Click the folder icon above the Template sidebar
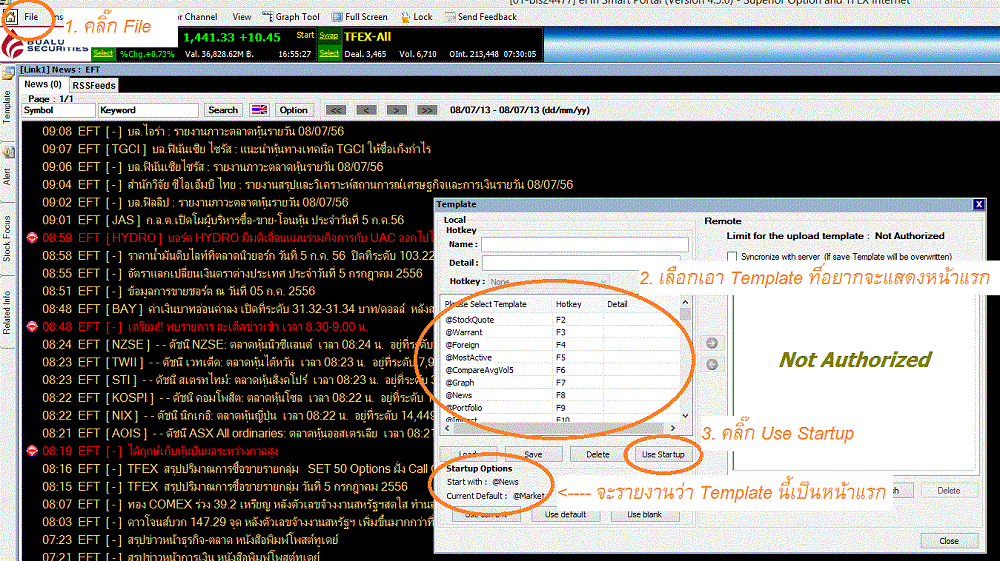The width and height of the screenshot is (1000, 561). point(8,74)
